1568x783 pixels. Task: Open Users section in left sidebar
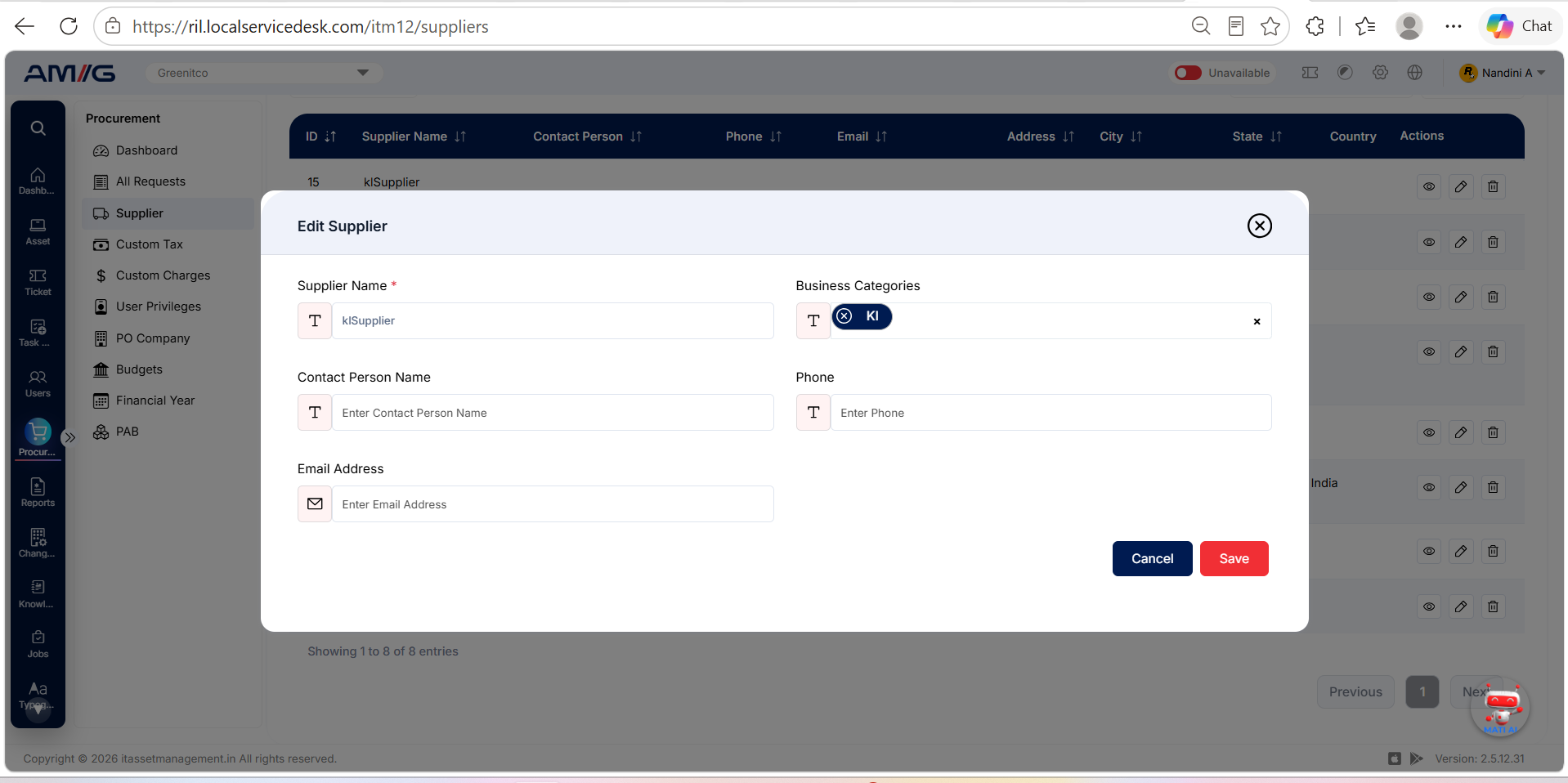coord(38,383)
